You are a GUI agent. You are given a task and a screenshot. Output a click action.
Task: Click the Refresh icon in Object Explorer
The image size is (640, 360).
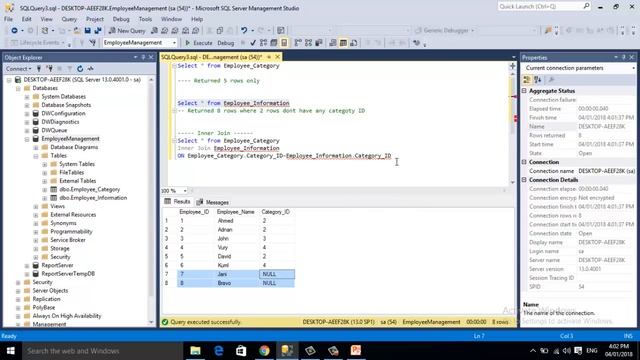80,69
